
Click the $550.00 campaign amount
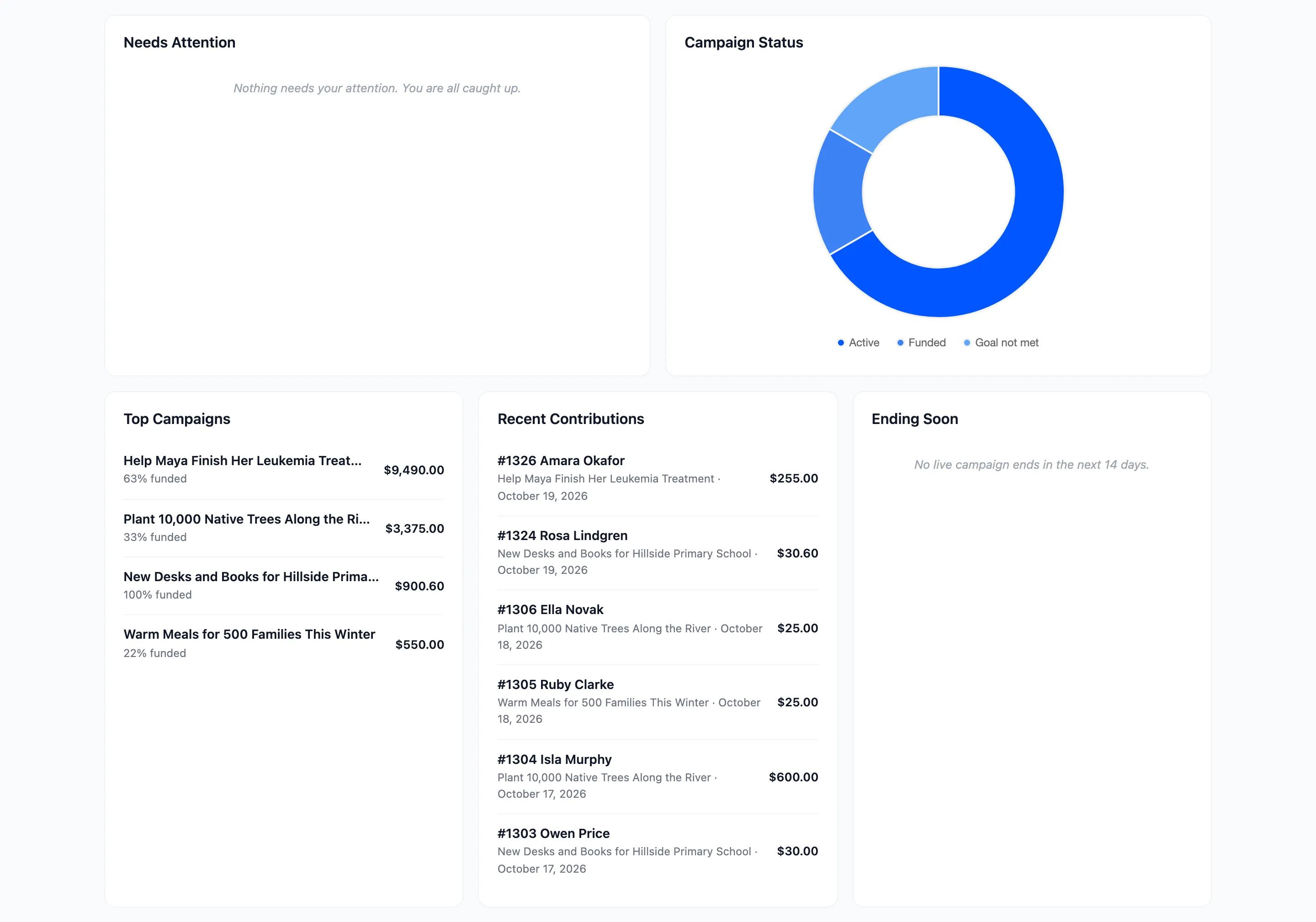click(419, 645)
